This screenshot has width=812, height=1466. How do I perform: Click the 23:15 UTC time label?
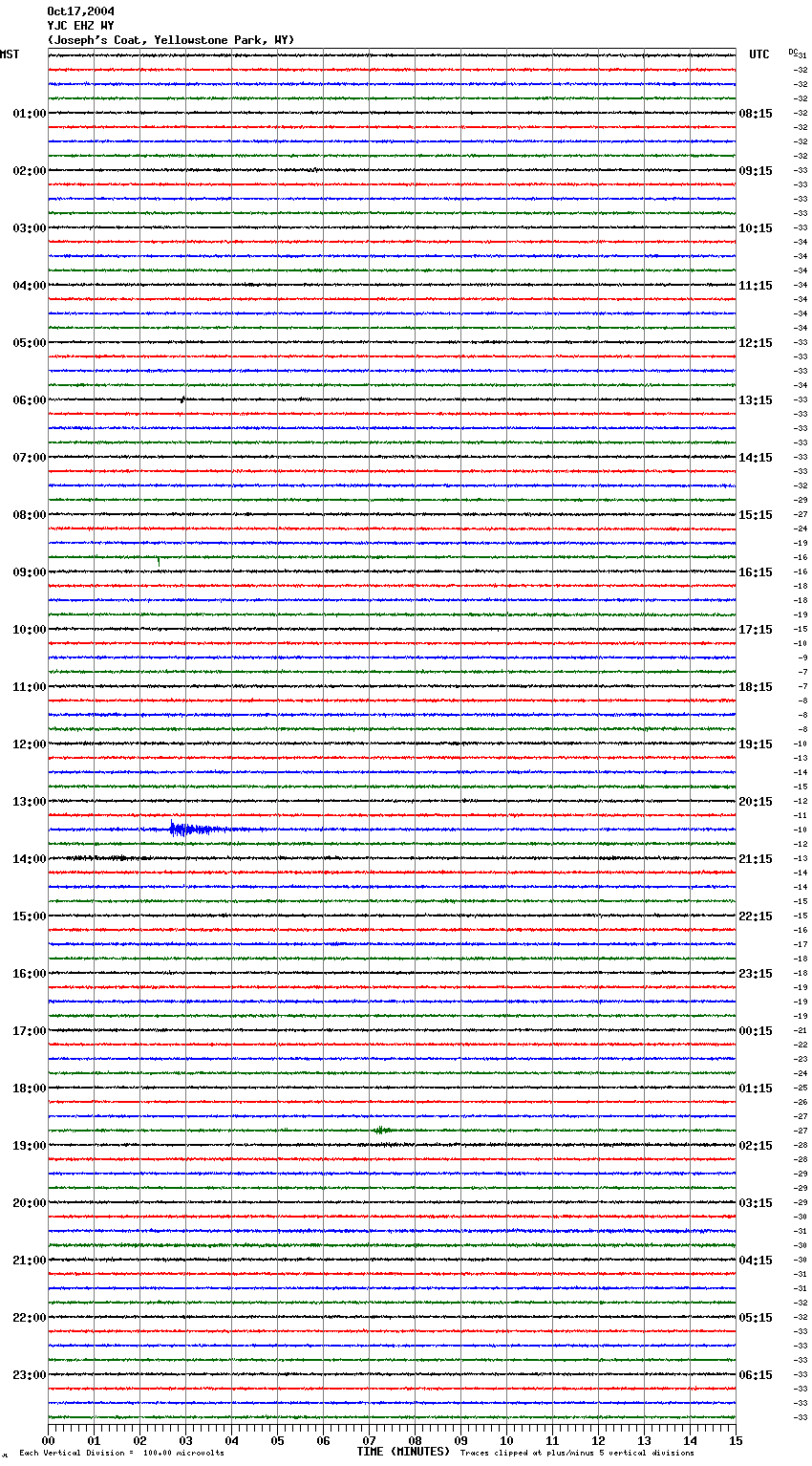[756, 974]
